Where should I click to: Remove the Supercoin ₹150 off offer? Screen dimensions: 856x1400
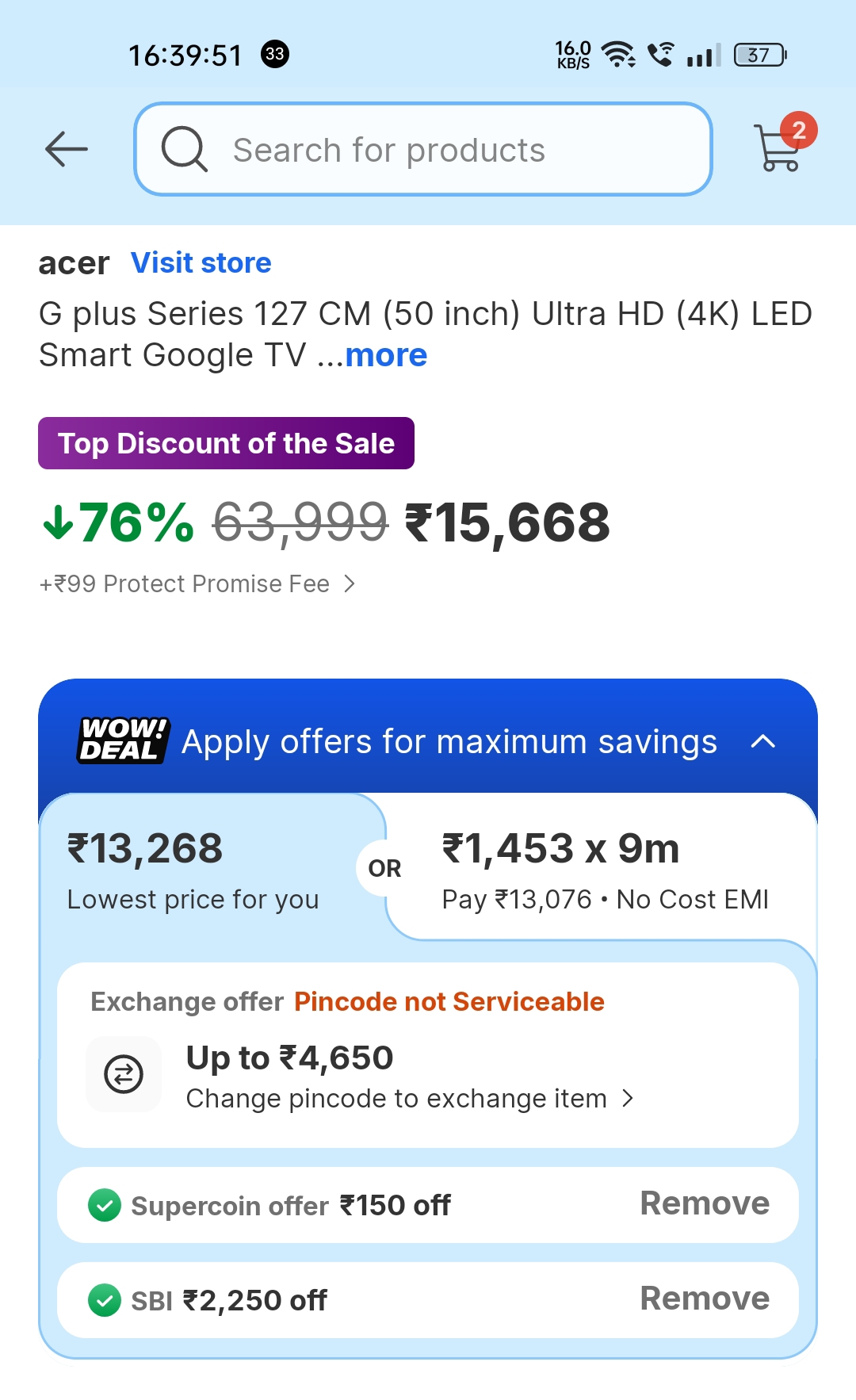[x=704, y=1204]
